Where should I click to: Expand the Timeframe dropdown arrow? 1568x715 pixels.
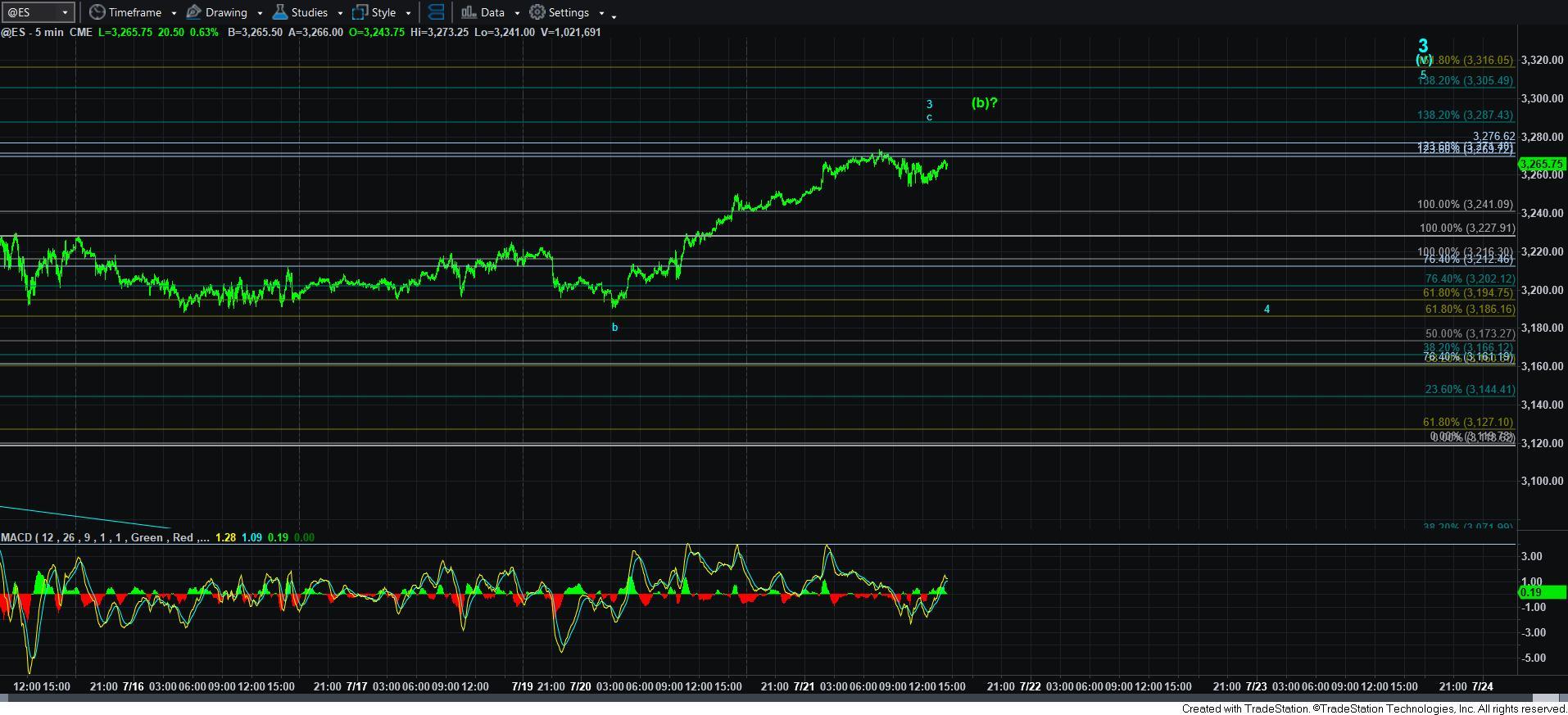(174, 13)
